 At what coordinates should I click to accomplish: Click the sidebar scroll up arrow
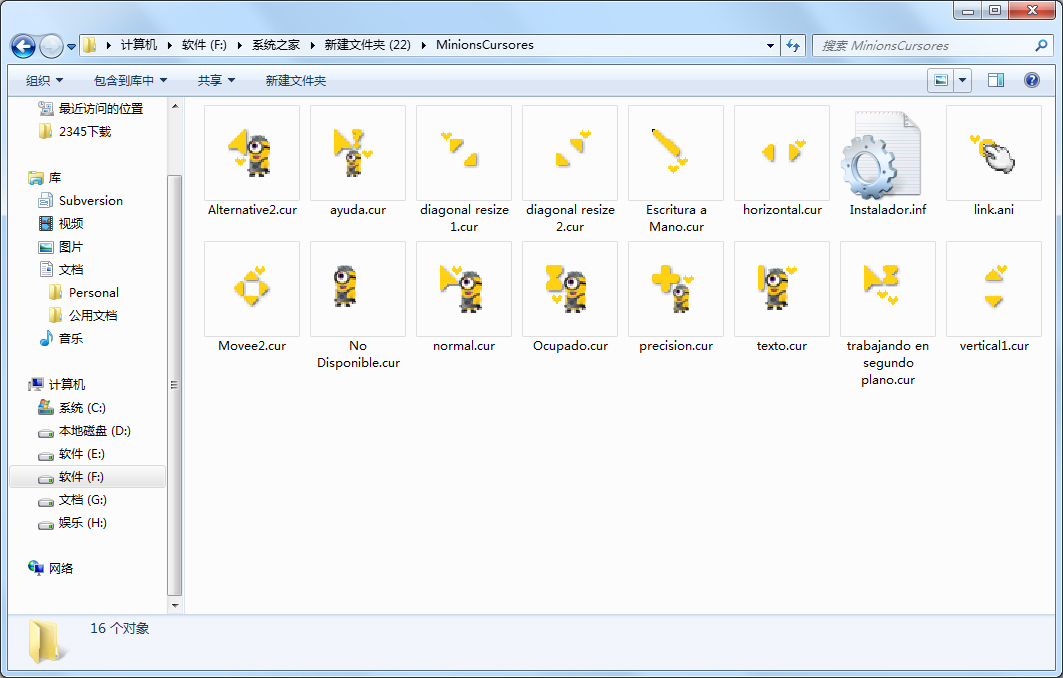tap(175, 106)
